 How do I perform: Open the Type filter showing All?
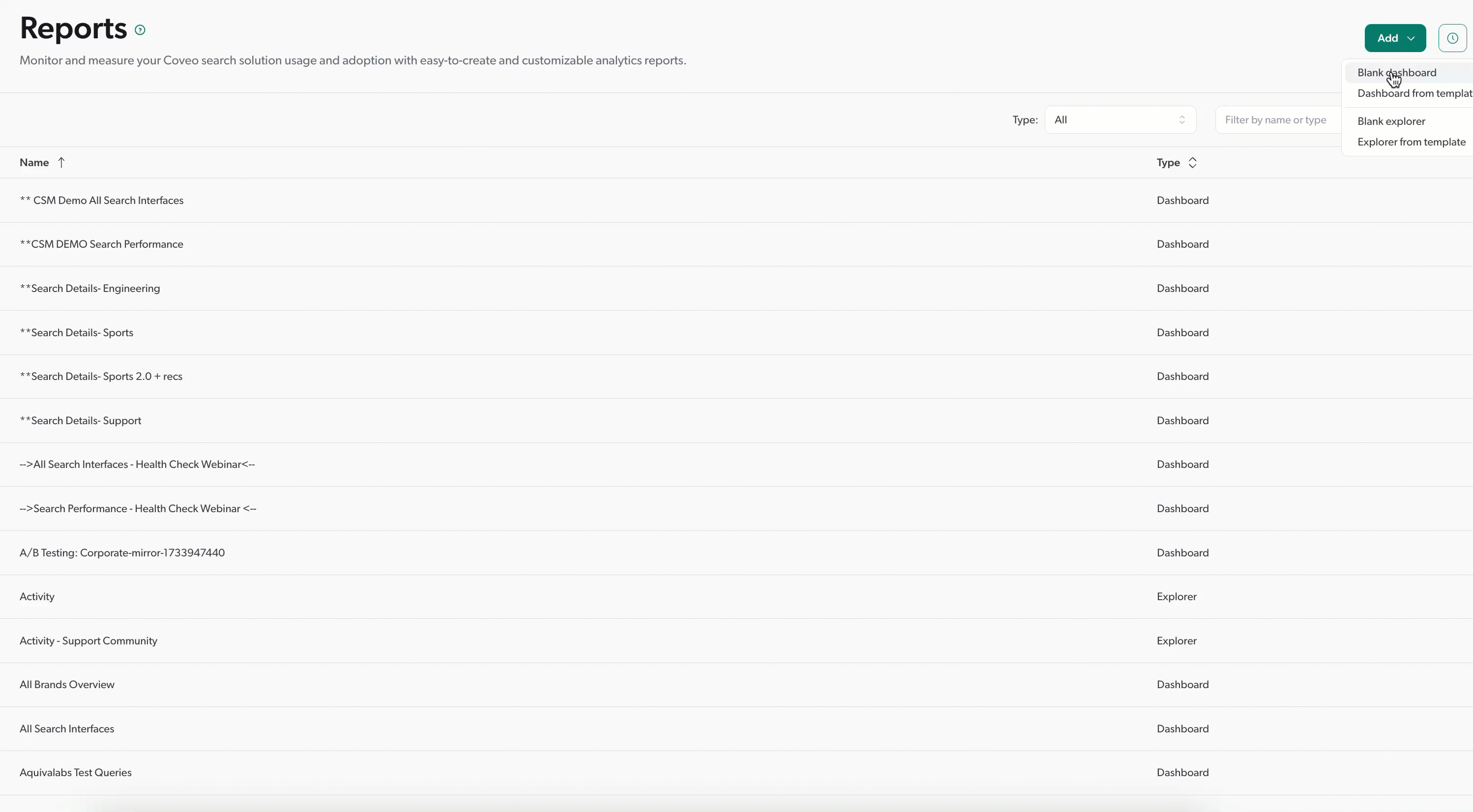1119,119
